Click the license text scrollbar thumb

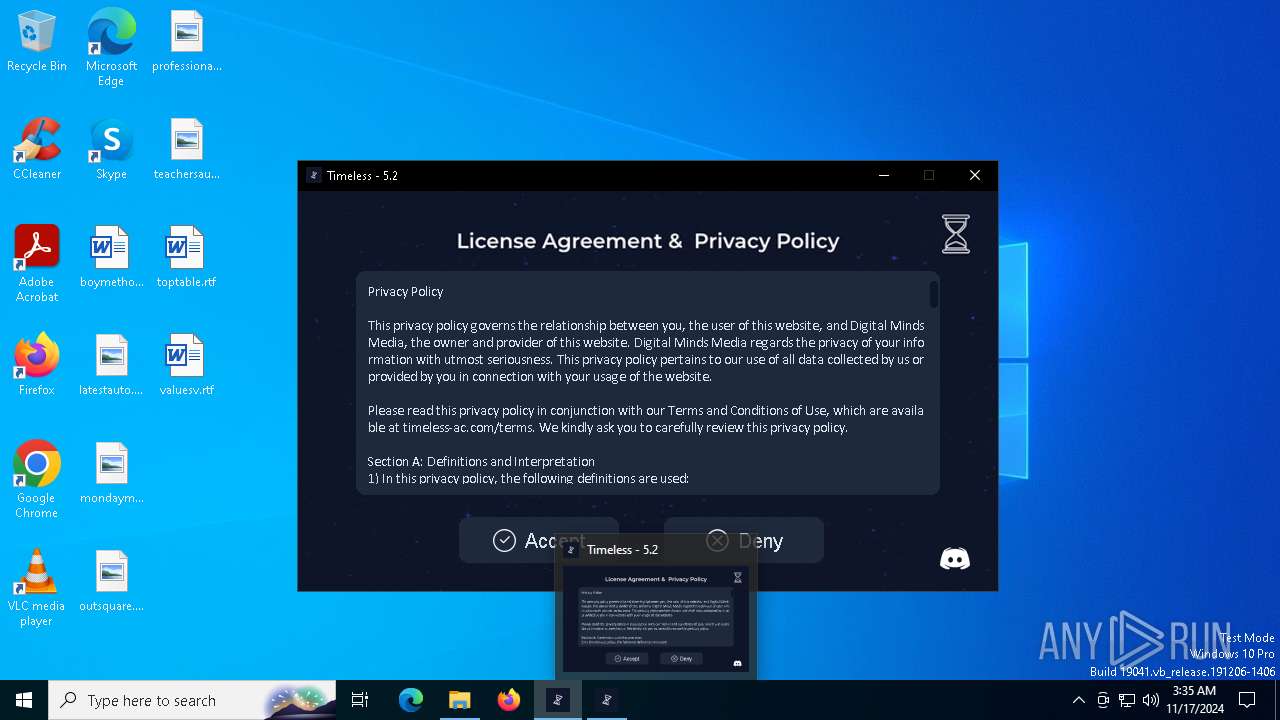point(934,294)
